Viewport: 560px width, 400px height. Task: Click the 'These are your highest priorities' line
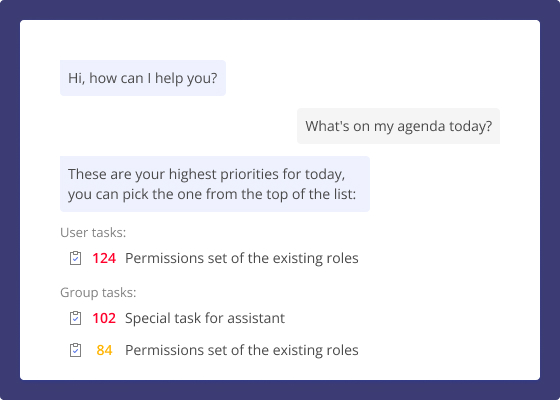(x=206, y=174)
